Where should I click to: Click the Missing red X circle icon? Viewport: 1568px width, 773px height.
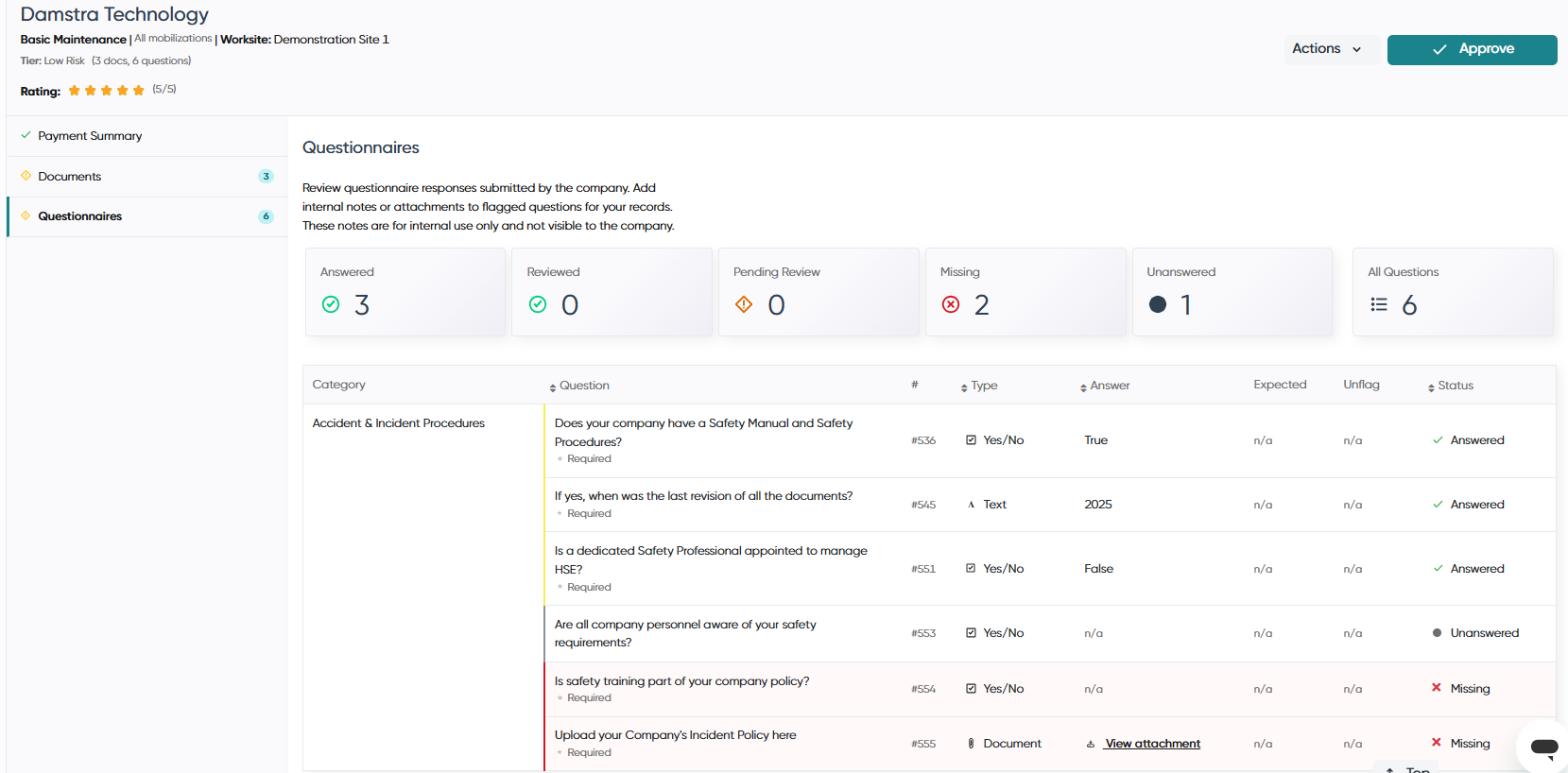pyautogui.click(x=951, y=304)
